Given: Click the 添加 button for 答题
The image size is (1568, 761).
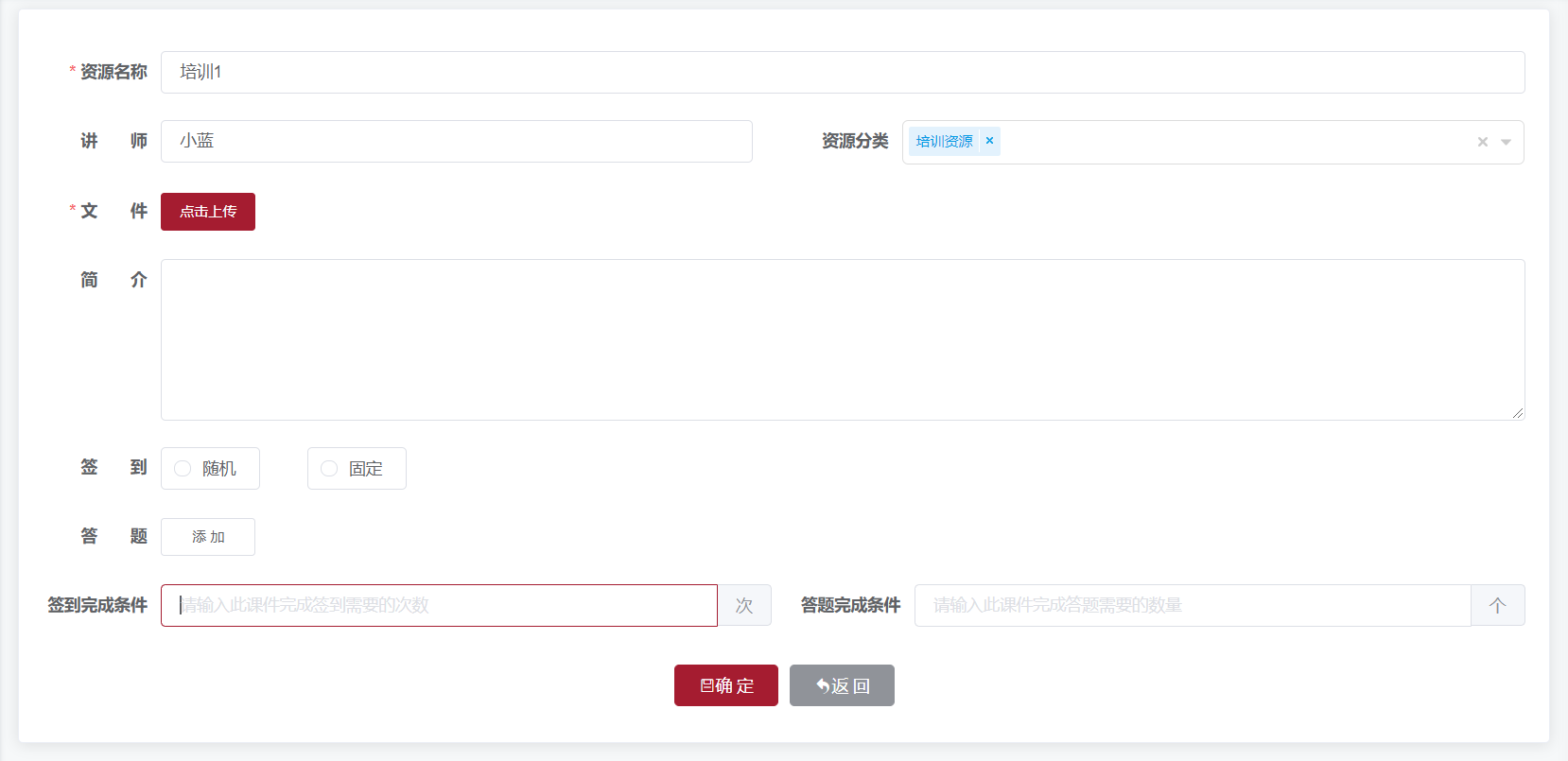Looking at the screenshot, I should [x=208, y=537].
